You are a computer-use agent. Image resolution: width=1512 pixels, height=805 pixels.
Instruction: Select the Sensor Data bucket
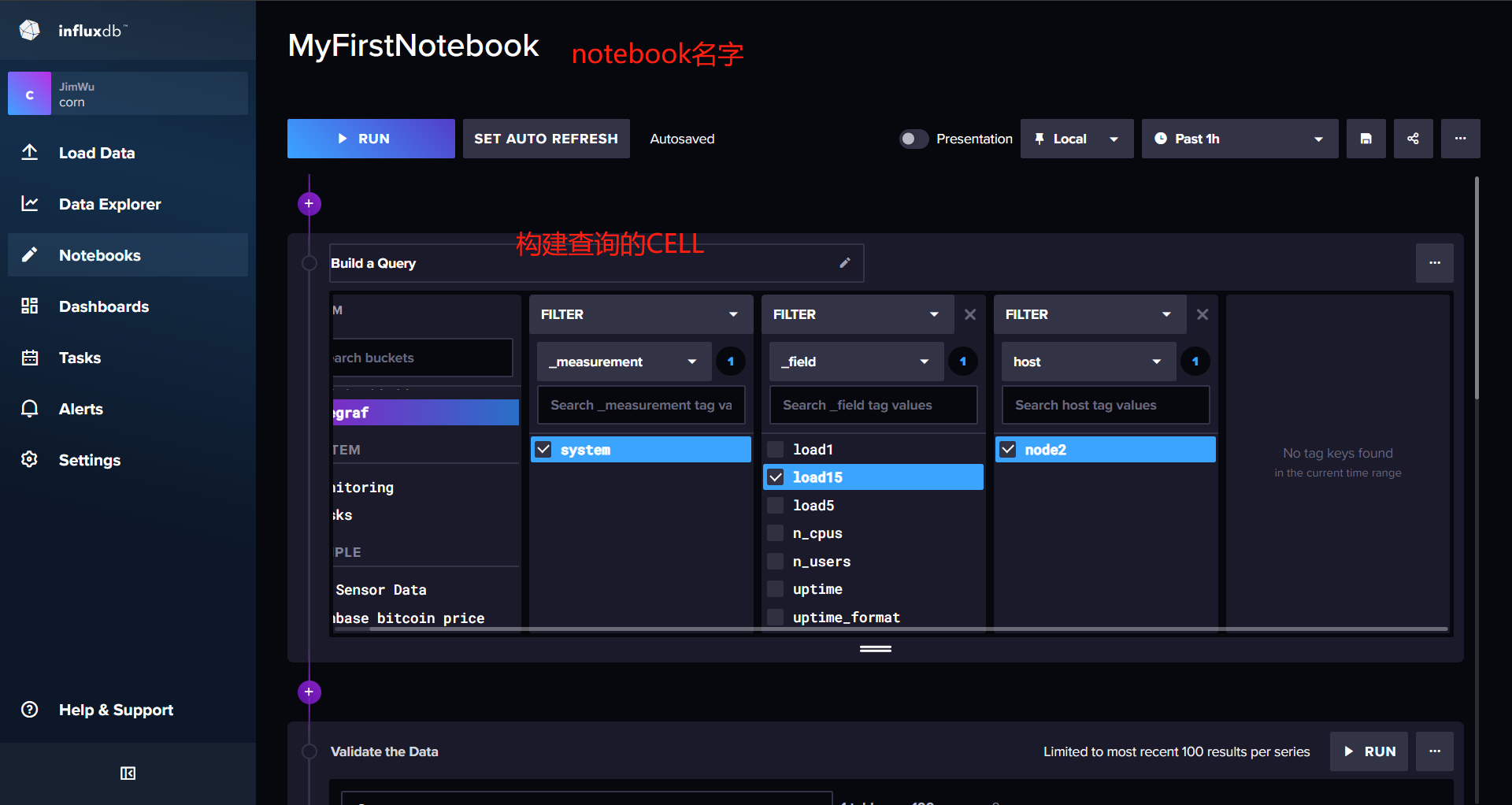coord(425,590)
